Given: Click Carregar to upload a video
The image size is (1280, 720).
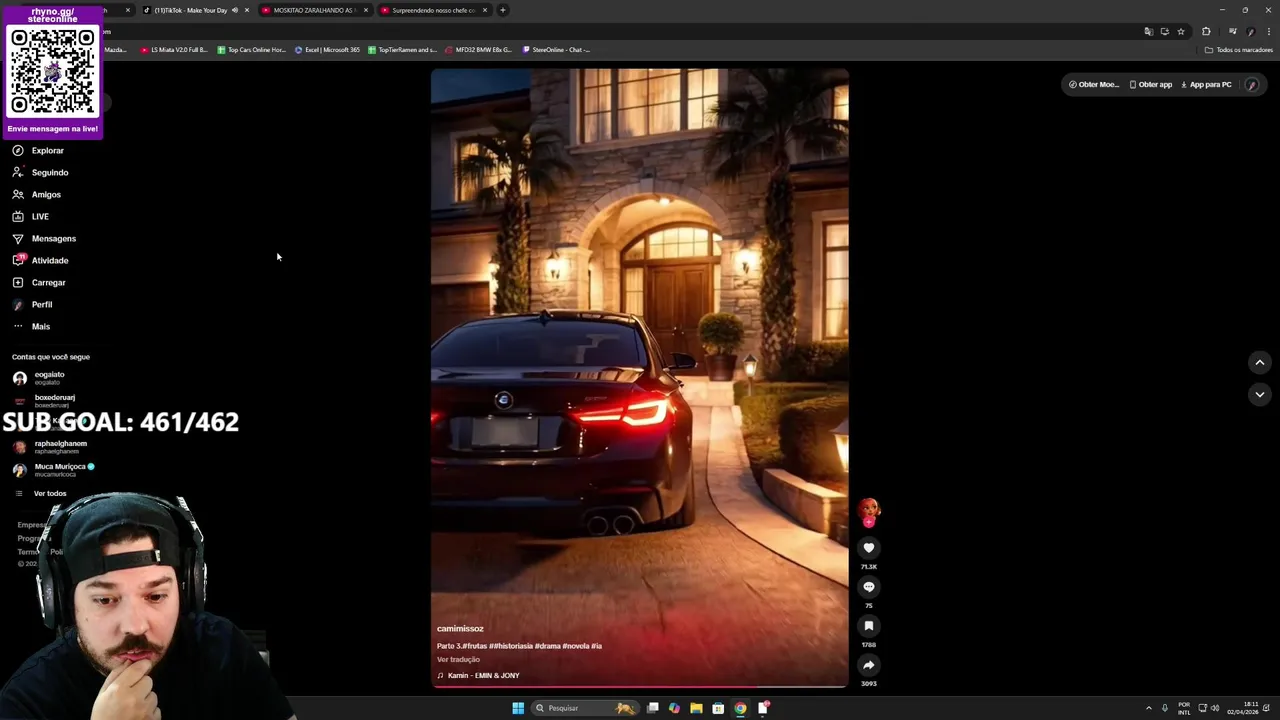Looking at the screenshot, I should click(x=39, y=282).
